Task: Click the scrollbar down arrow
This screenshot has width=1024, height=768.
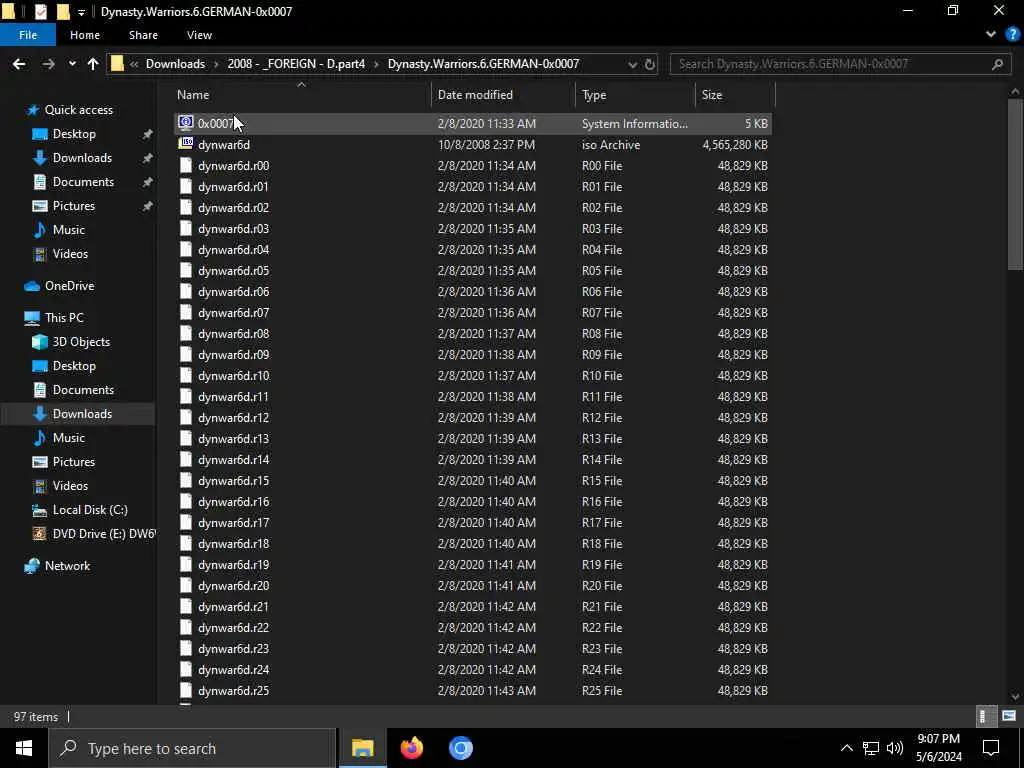Action: tap(1015, 696)
